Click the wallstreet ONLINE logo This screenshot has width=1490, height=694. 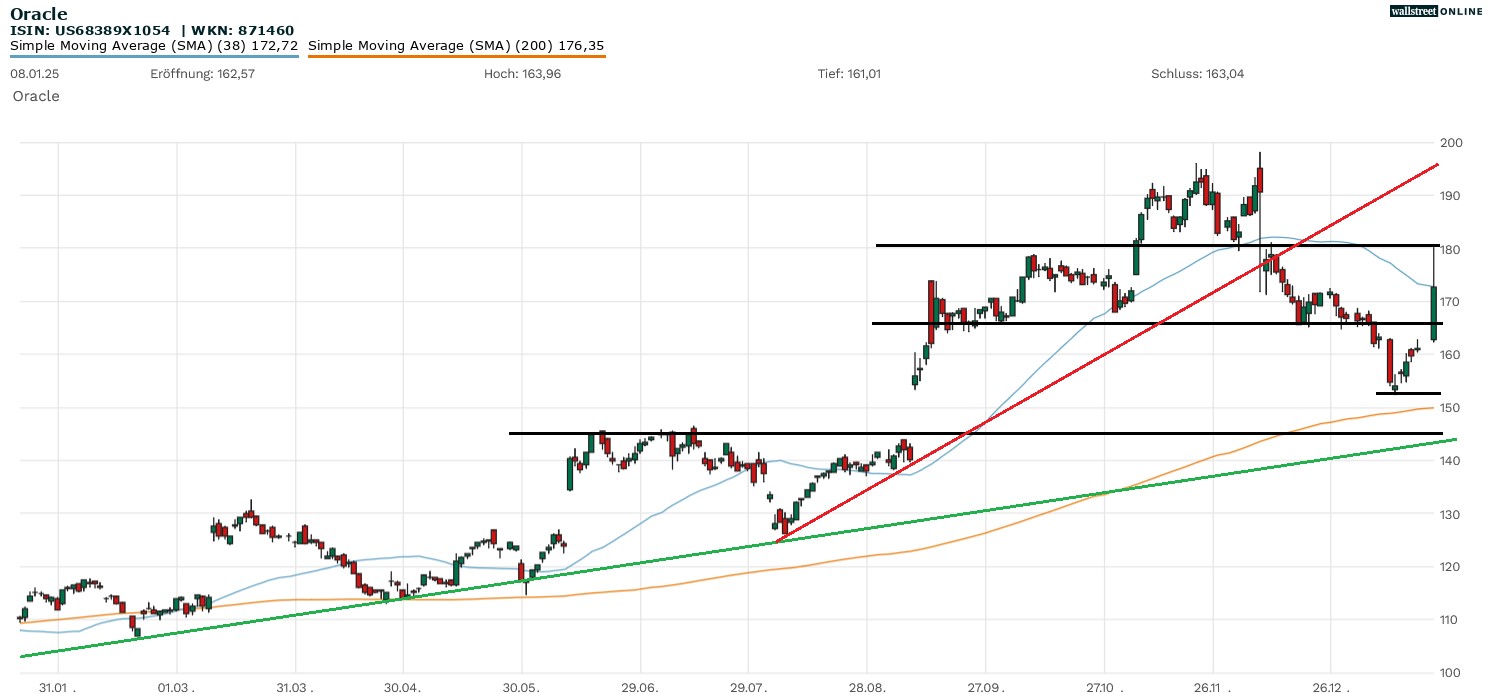coord(1436,11)
